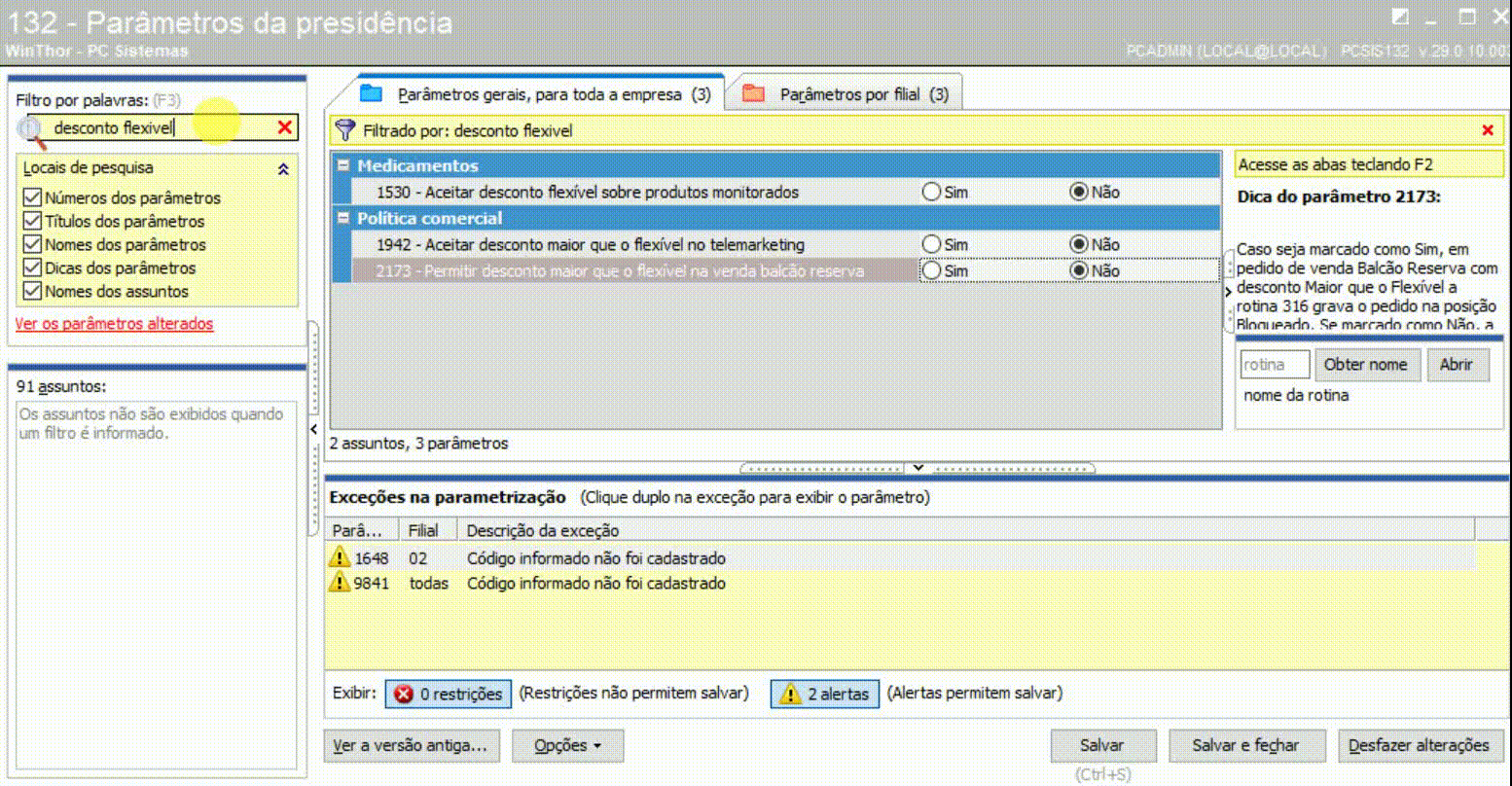
Task: Click Desfazer alterações button
Action: tap(1419, 746)
